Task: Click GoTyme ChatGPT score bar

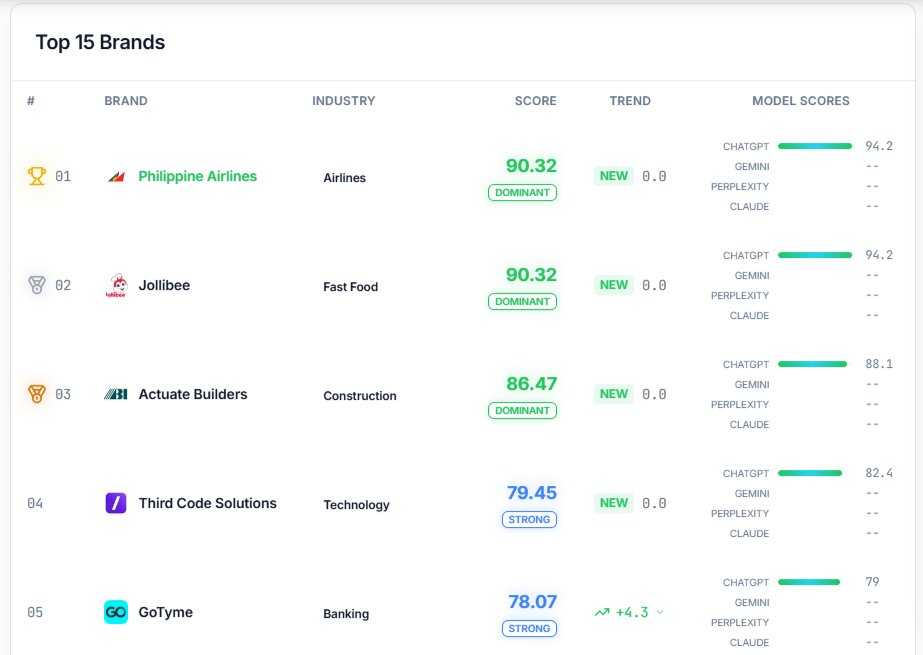Action: pos(809,582)
